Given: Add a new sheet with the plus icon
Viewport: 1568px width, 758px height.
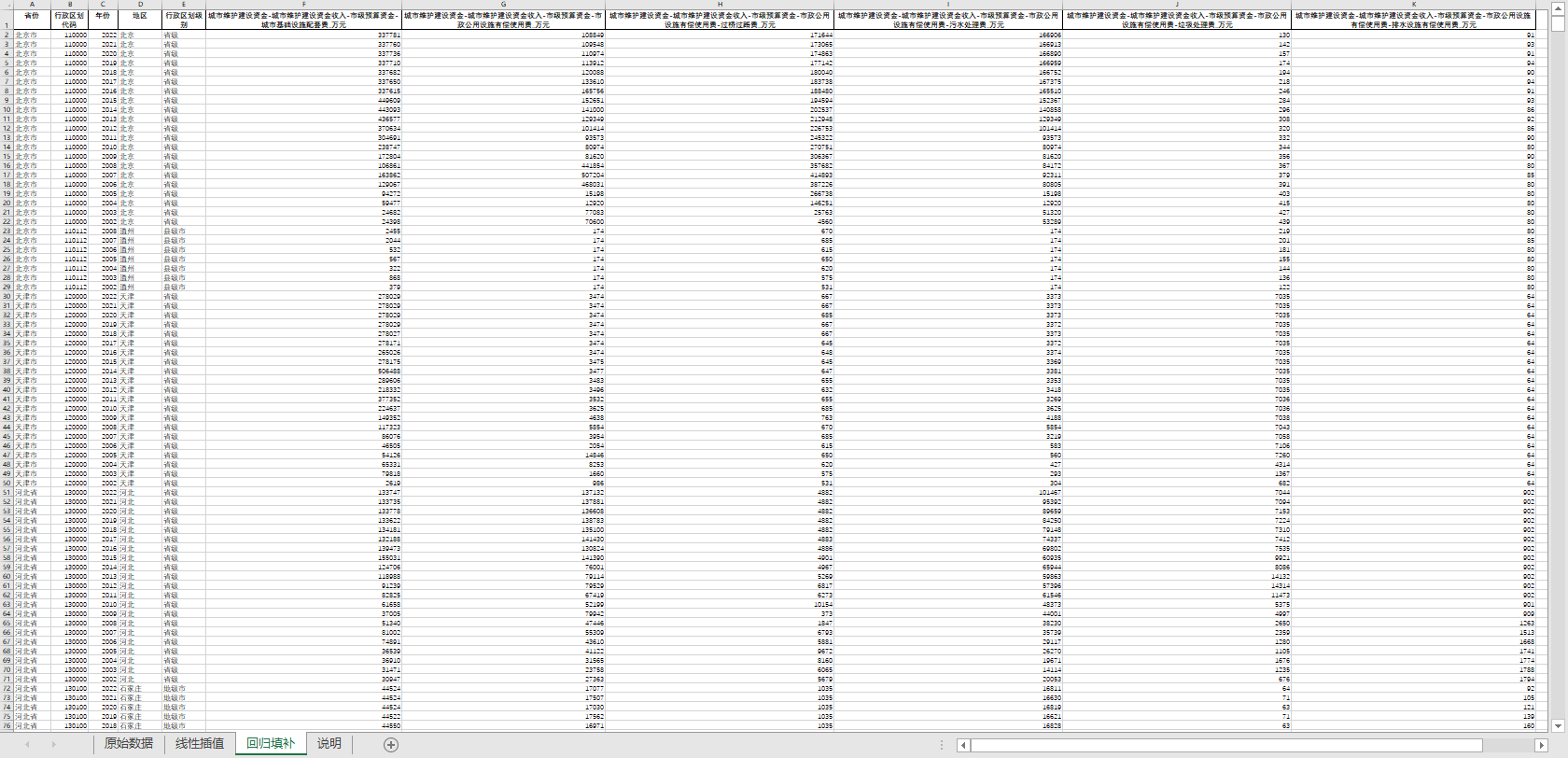Looking at the screenshot, I should [391, 744].
